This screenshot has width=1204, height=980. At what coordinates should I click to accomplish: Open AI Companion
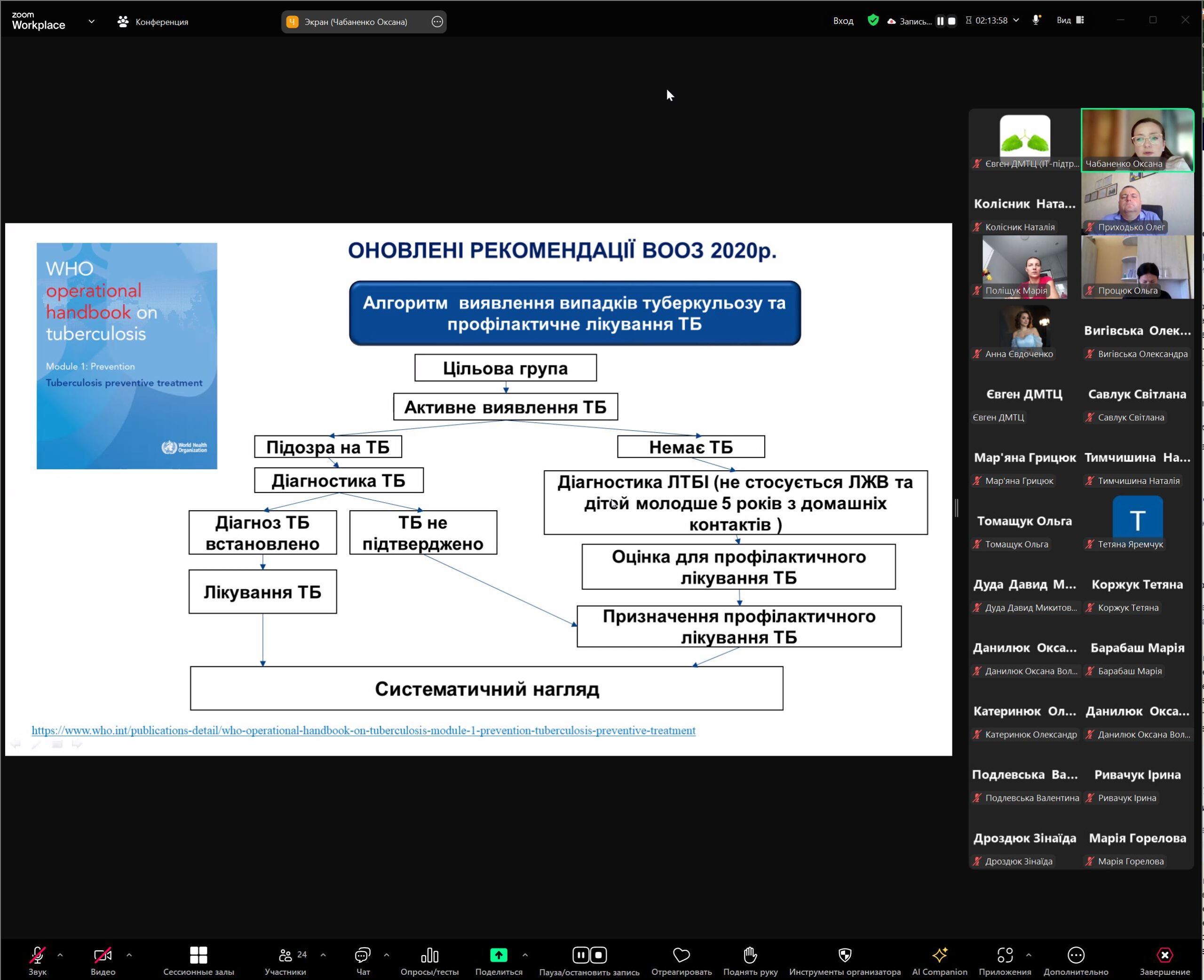[939, 959]
